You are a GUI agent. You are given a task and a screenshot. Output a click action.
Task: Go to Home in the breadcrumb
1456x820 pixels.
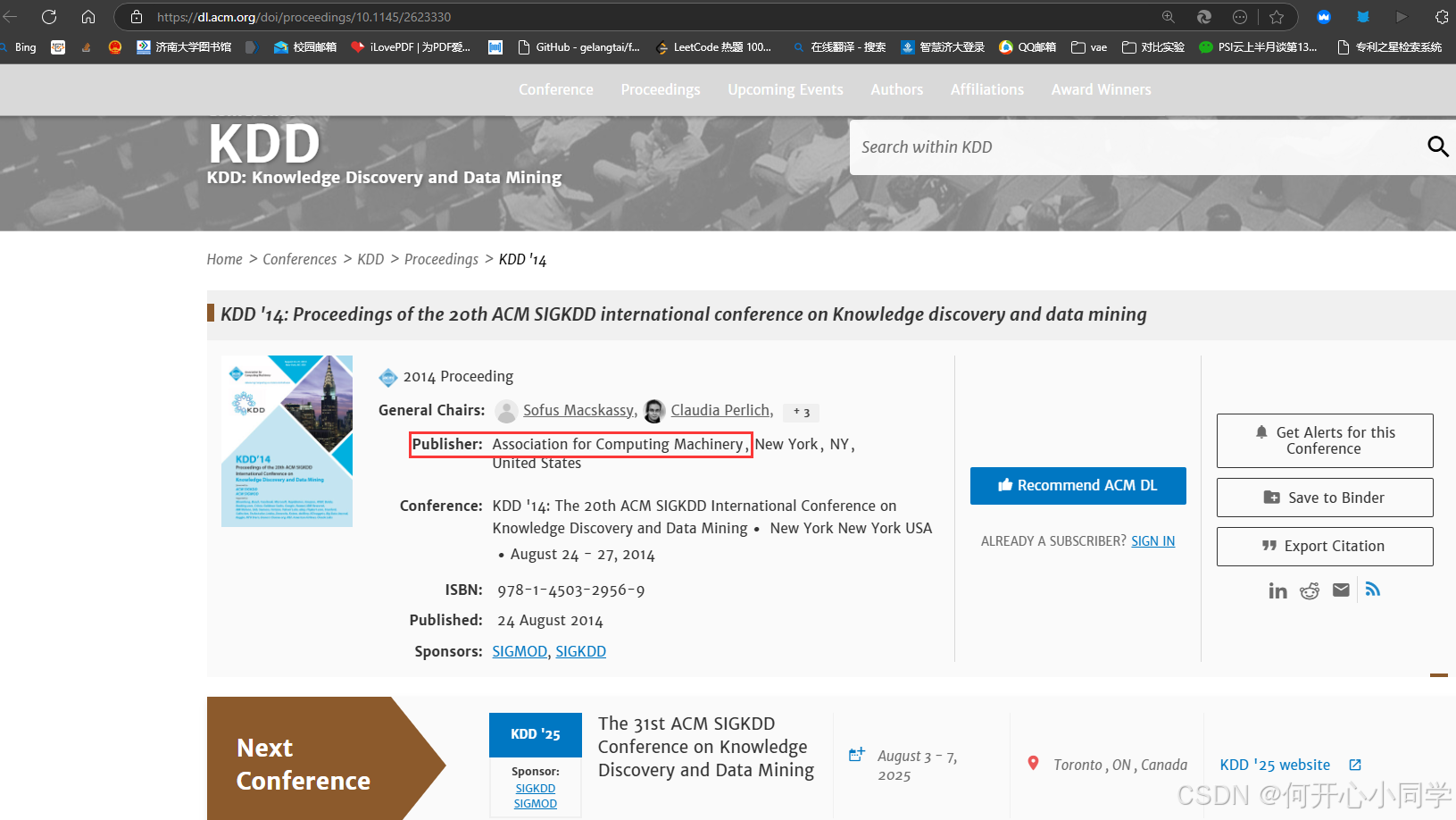click(x=224, y=259)
